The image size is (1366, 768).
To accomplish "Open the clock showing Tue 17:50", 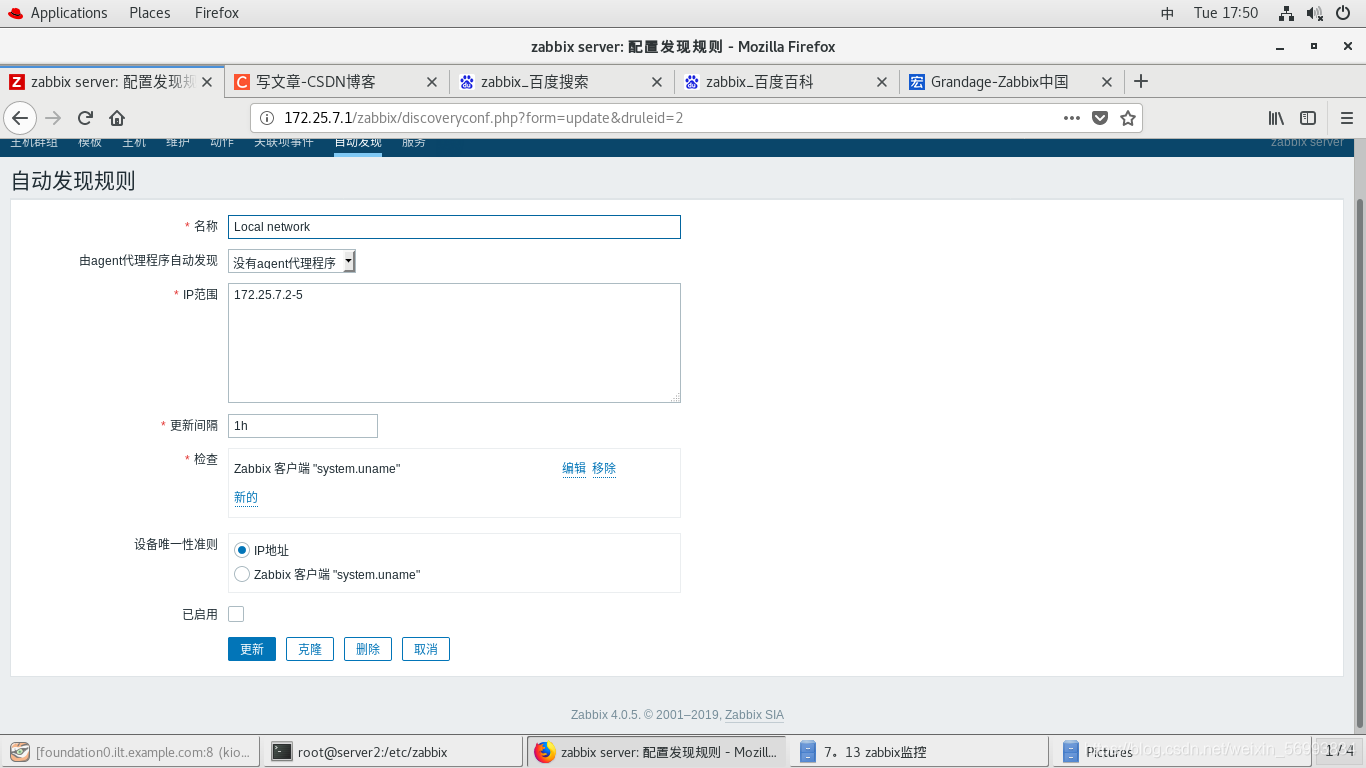I will coord(1226,13).
